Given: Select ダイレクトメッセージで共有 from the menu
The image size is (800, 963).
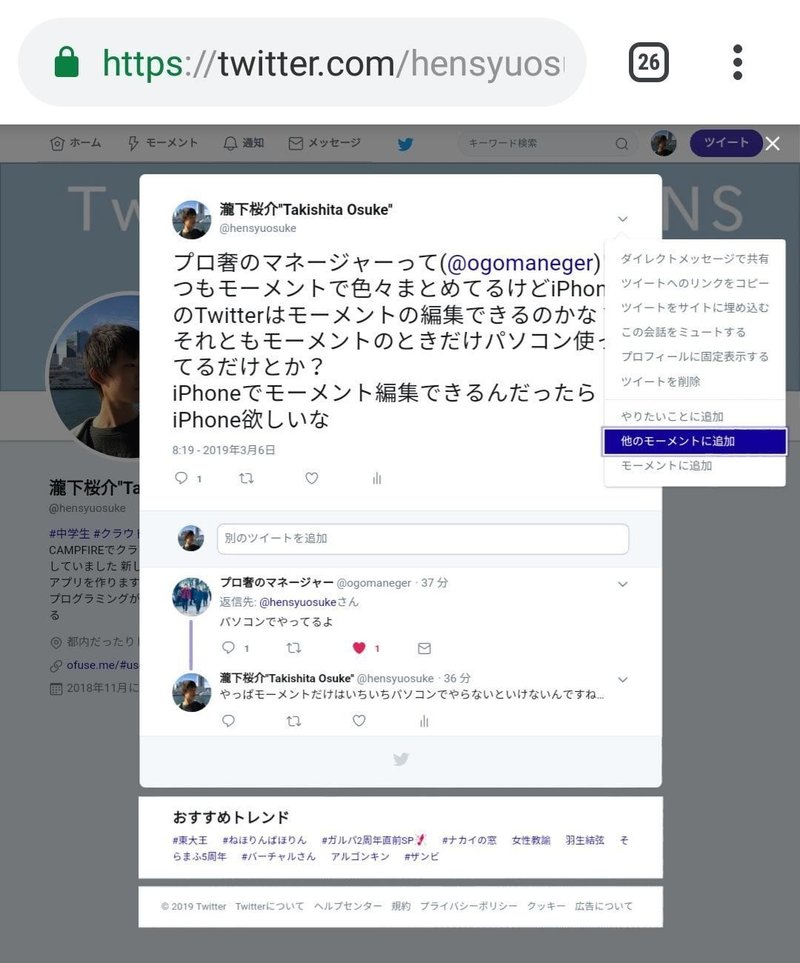Looking at the screenshot, I should coord(694,259).
